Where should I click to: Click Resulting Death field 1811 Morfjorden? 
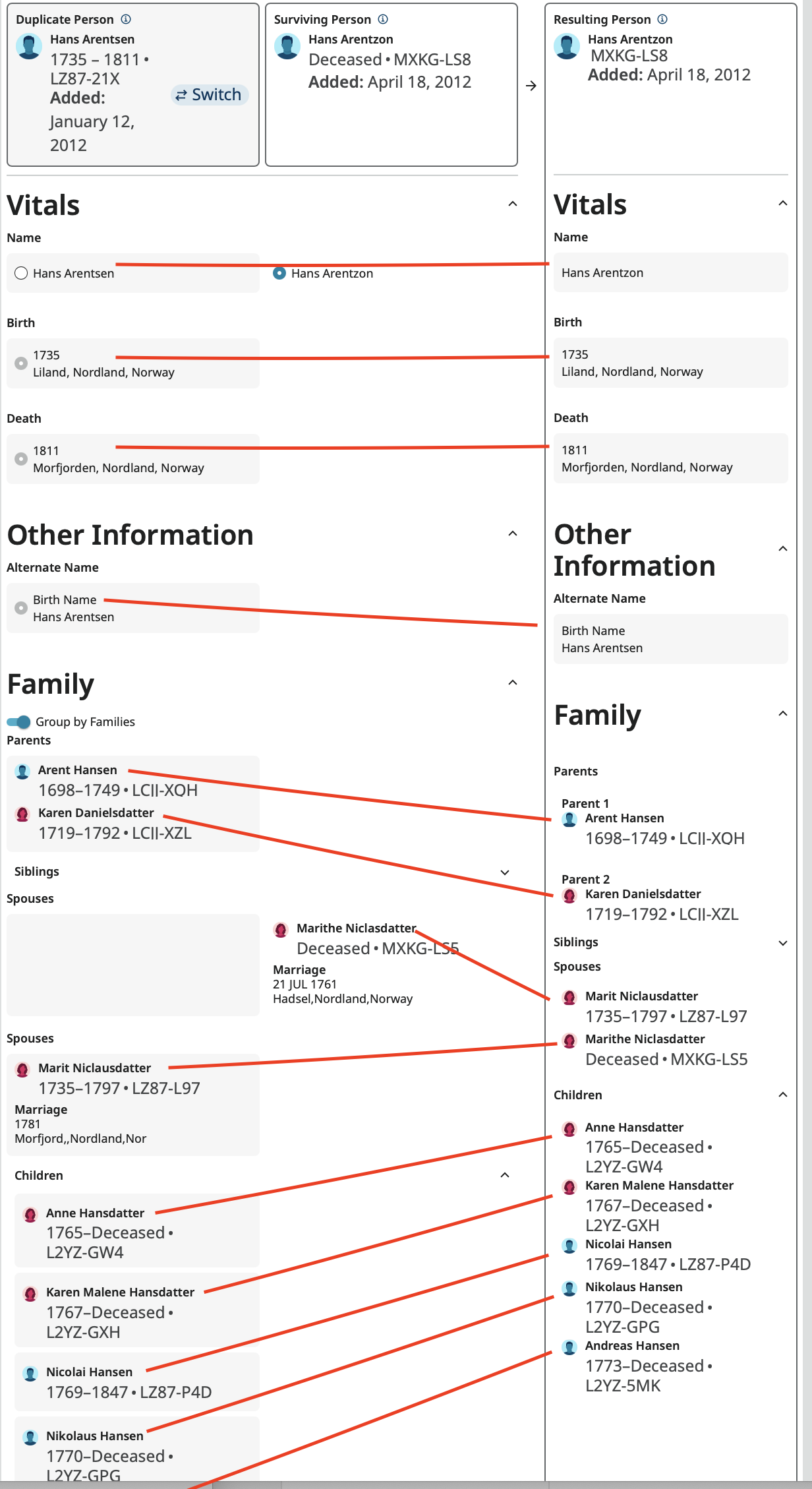pyautogui.click(x=671, y=458)
